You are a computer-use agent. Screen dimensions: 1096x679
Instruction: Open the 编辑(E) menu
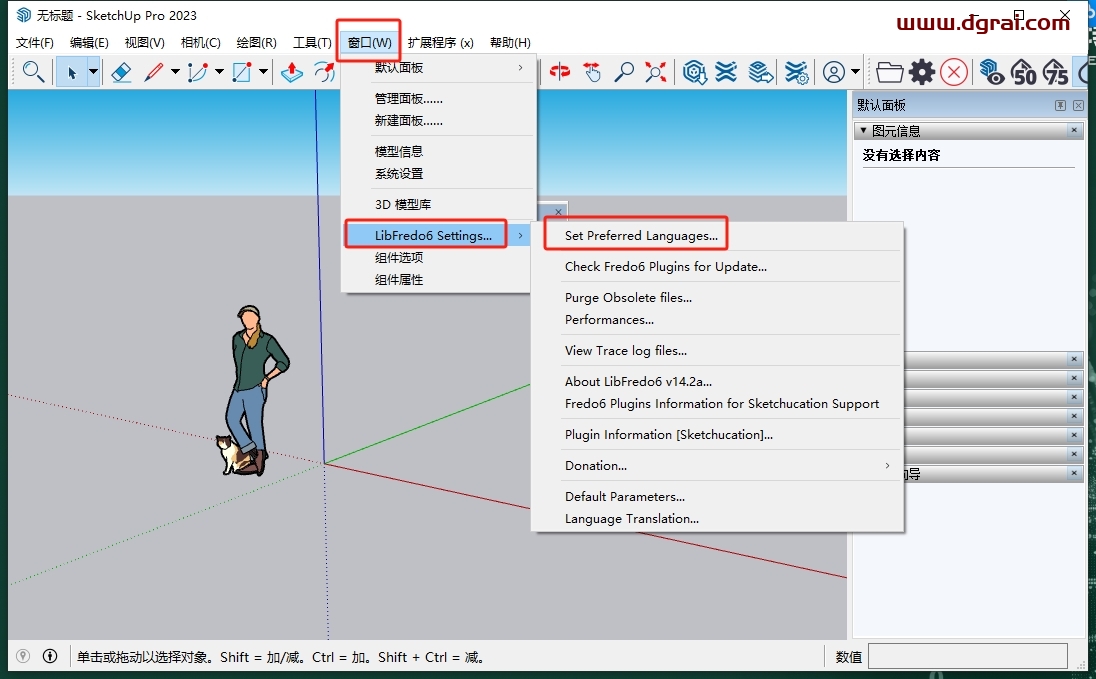89,43
